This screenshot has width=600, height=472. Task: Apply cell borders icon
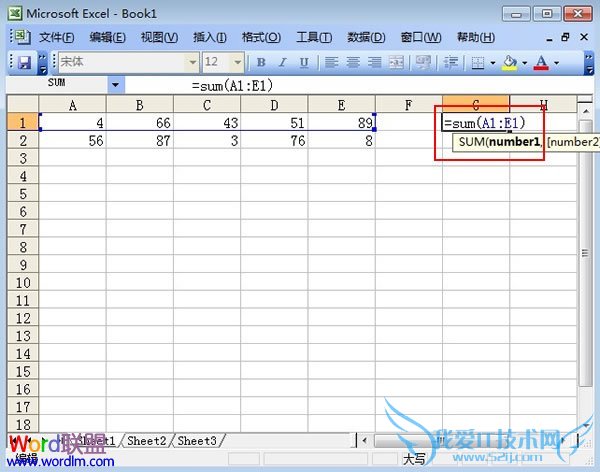click(x=478, y=62)
